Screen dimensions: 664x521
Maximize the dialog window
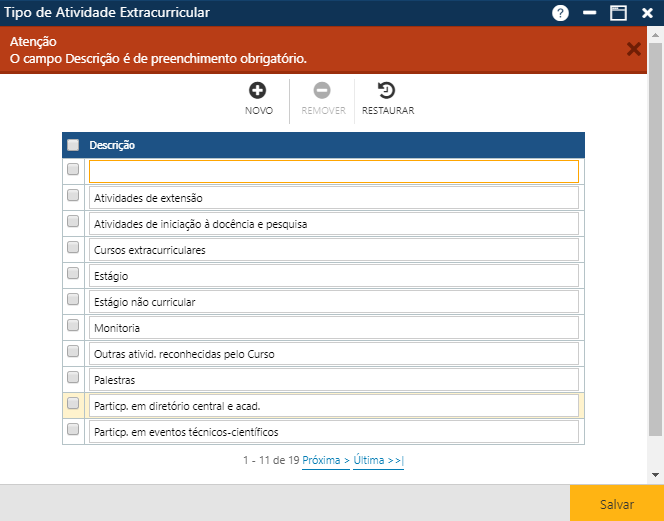point(618,13)
